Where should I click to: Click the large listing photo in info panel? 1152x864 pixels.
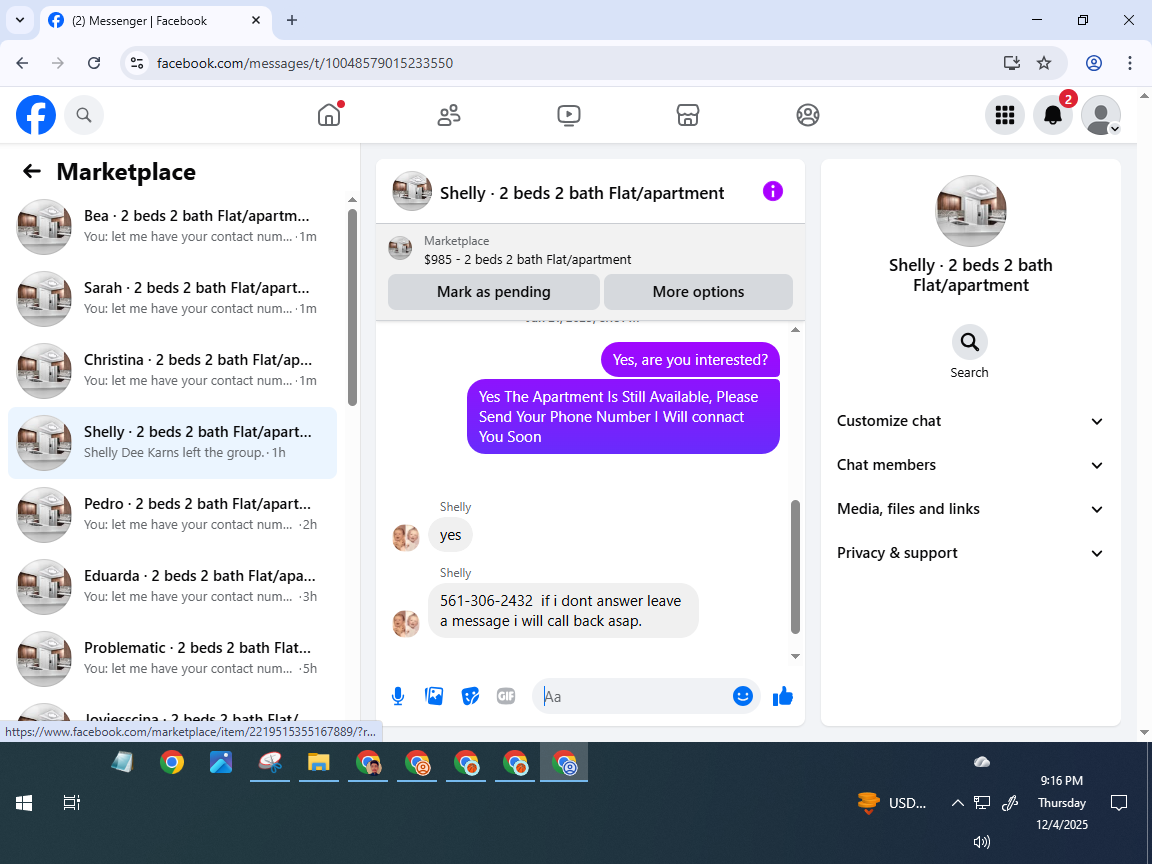[x=970, y=211]
